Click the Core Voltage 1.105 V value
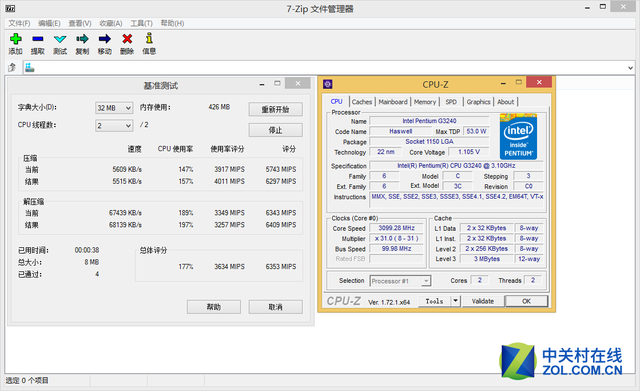640x391 pixels. 469,152
